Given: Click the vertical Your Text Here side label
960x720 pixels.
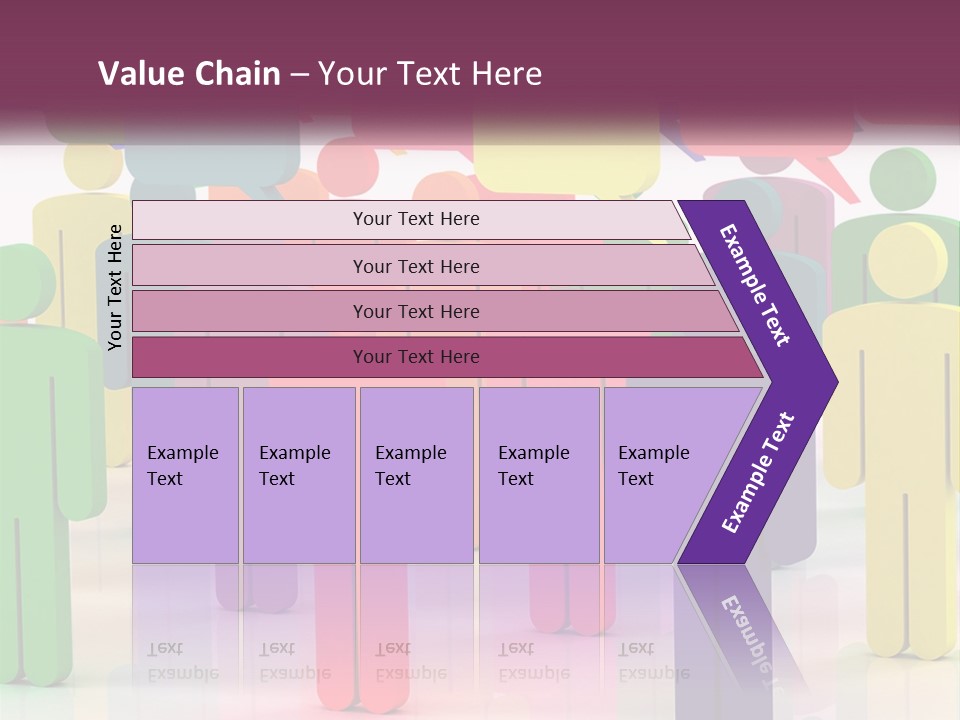Looking at the screenshot, I should point(114,287).
